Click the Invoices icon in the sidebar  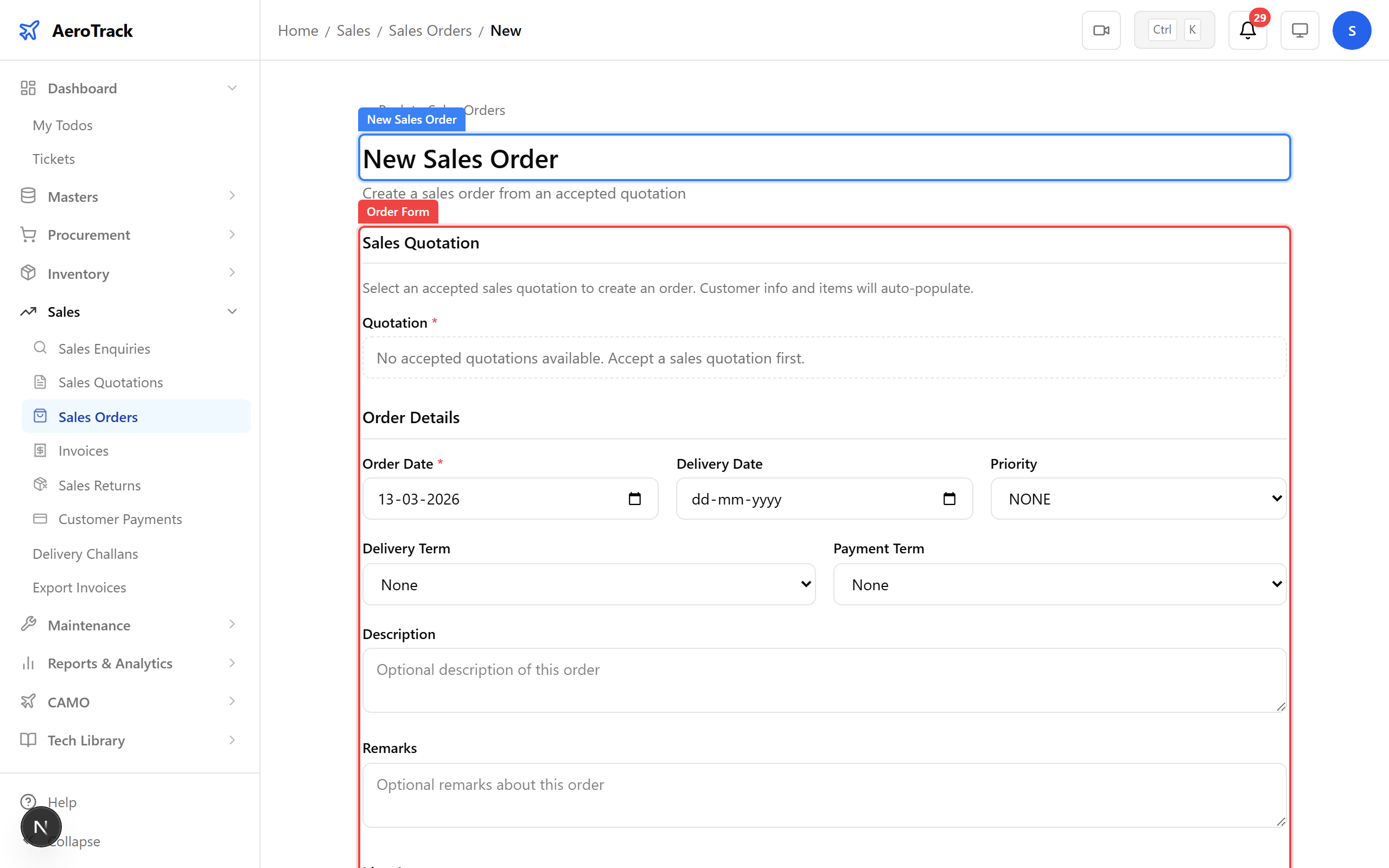click(x=40, y=450)
